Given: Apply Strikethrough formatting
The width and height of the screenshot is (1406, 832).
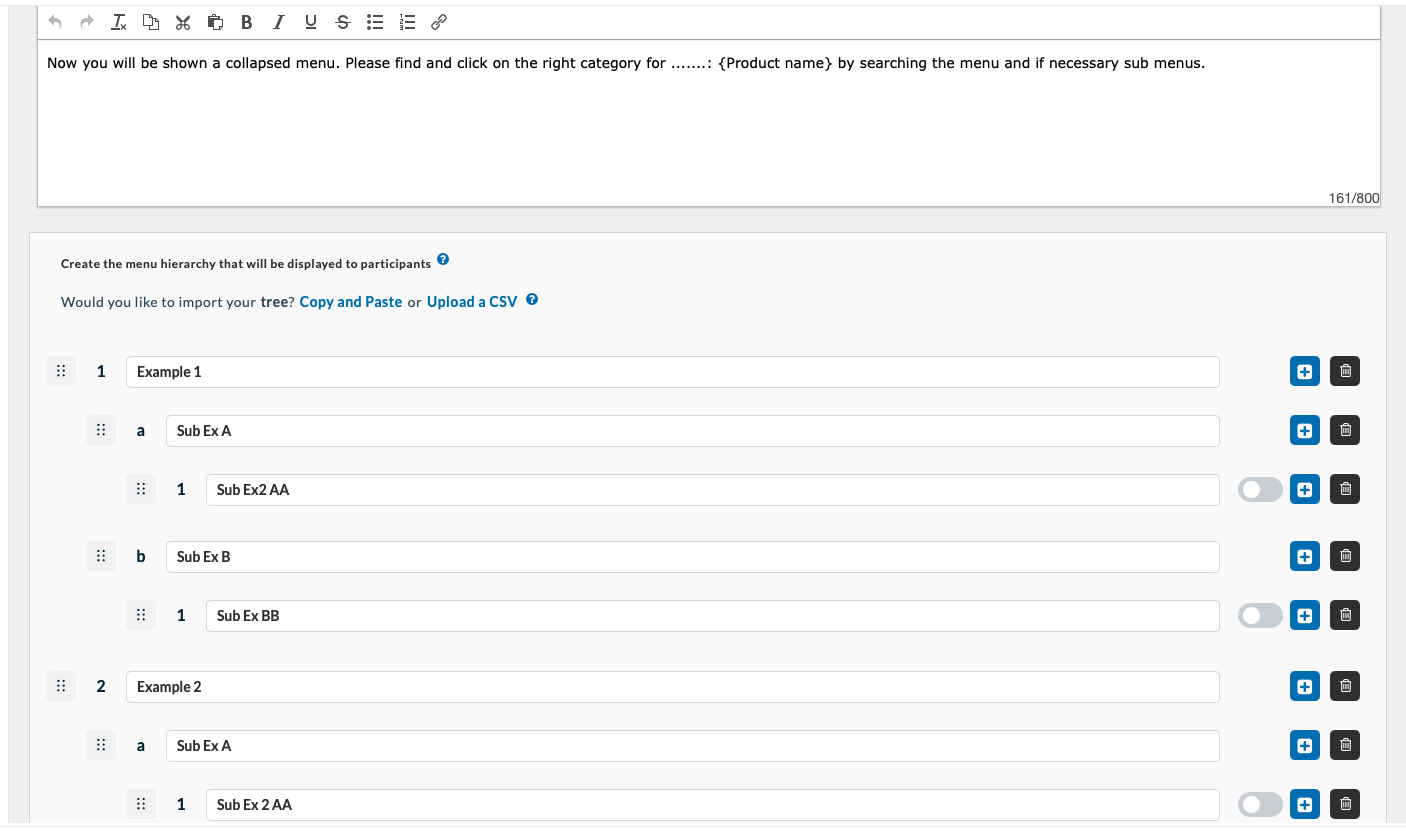Looking at the screenshot, I should point(343,22).
